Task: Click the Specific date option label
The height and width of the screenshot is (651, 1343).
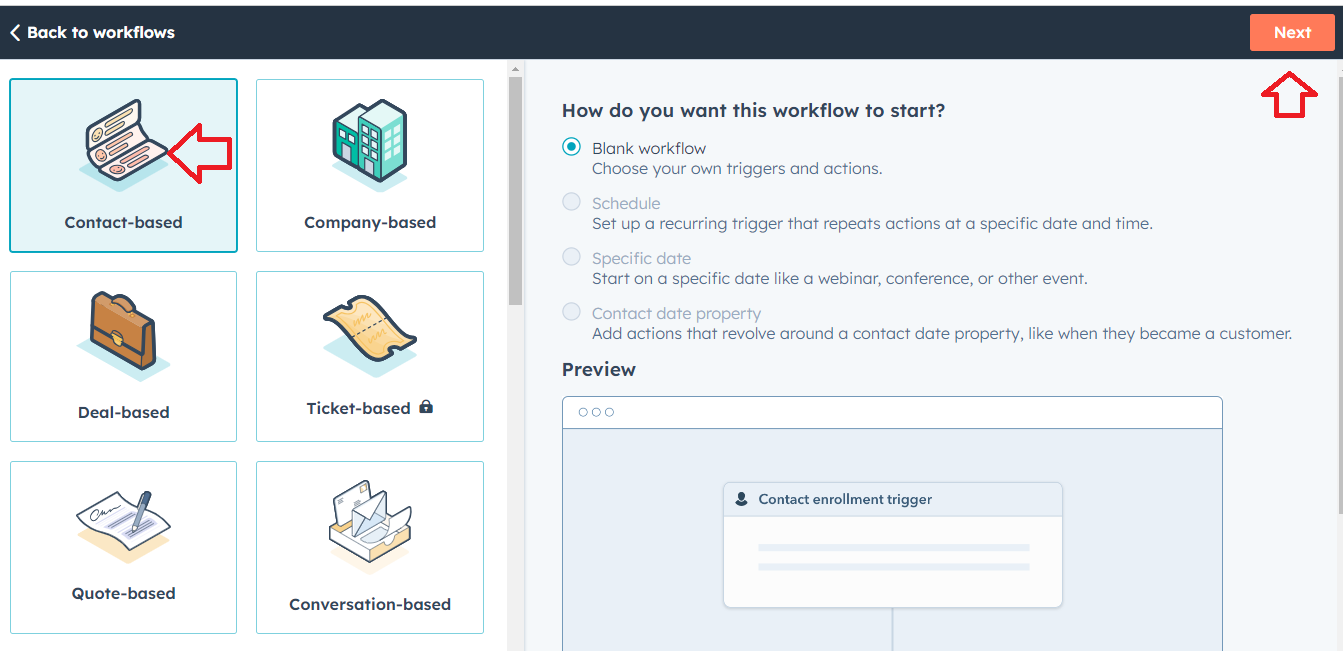Action: pos(641,258)
